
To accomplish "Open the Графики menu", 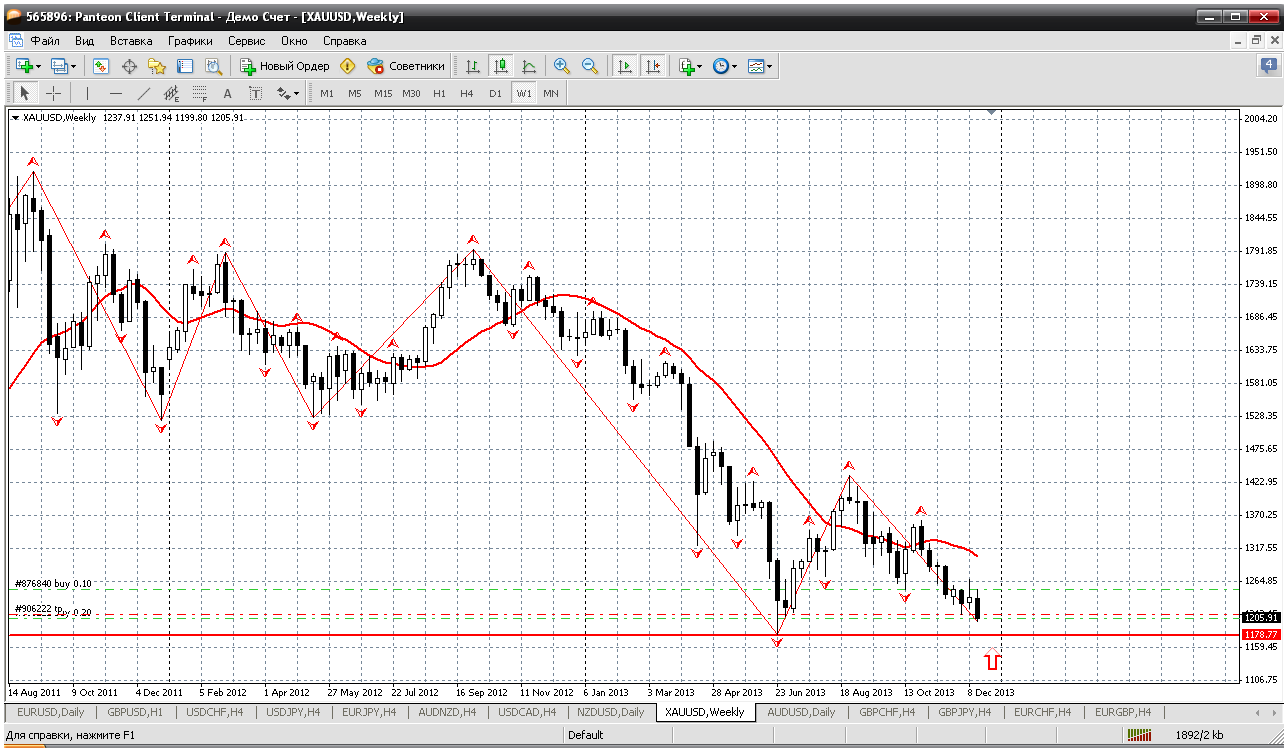I will click(190, 41).
